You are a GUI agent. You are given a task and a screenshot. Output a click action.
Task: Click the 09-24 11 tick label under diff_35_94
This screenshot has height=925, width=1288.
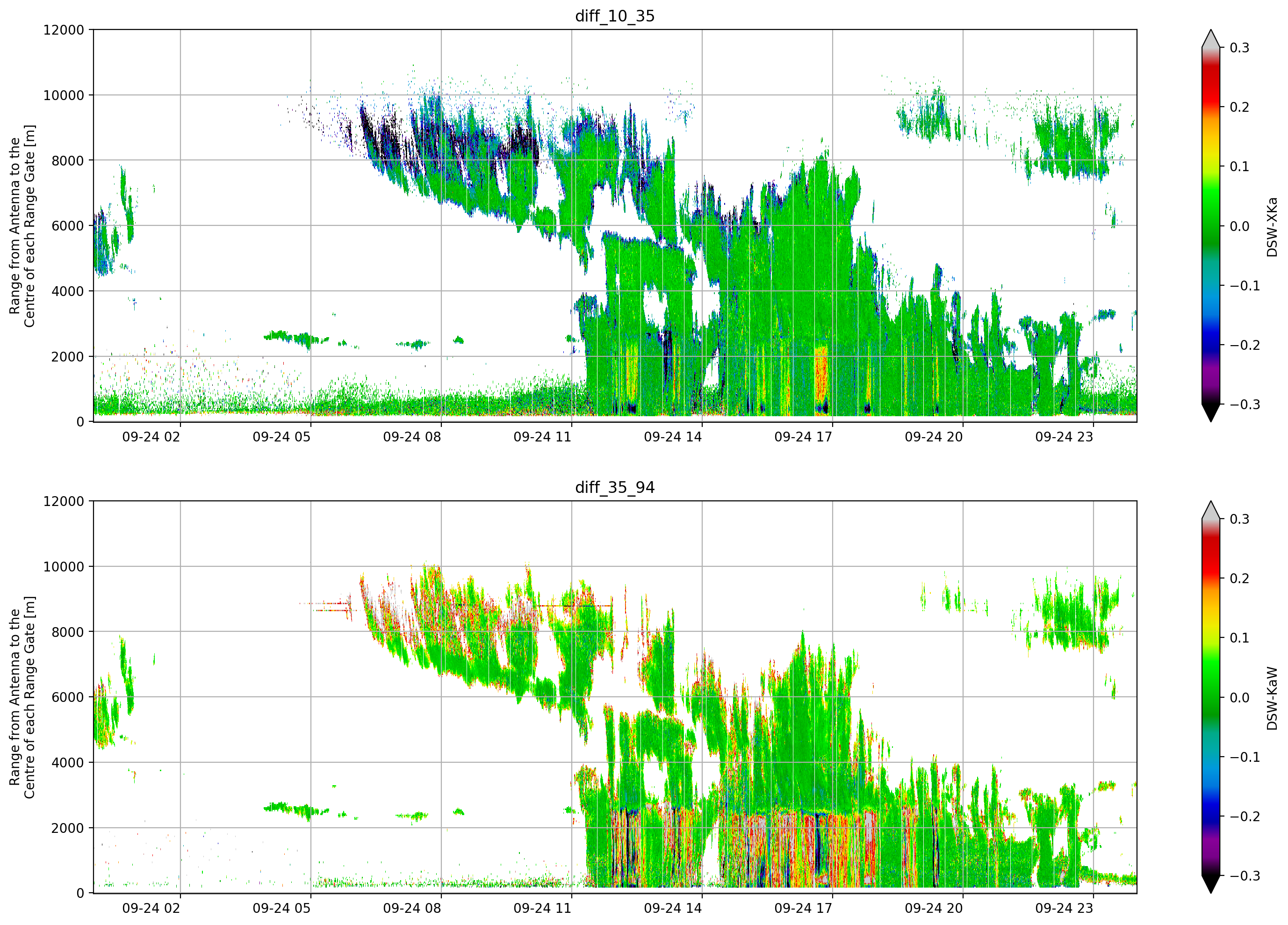pyautogui.click(x=542, y=909)
